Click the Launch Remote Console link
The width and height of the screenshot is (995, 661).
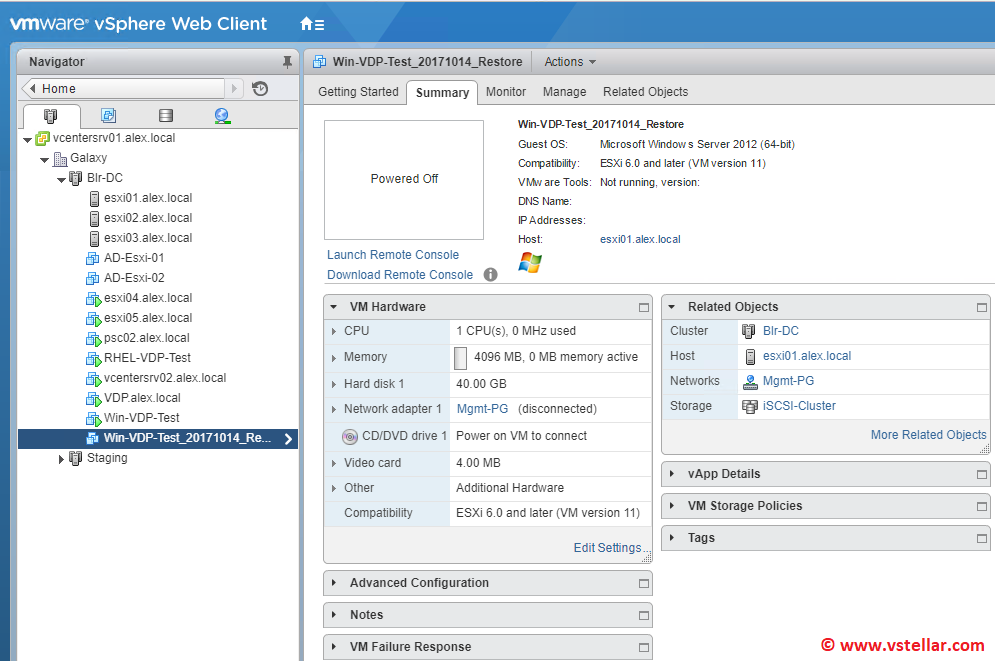coord(393,255)
